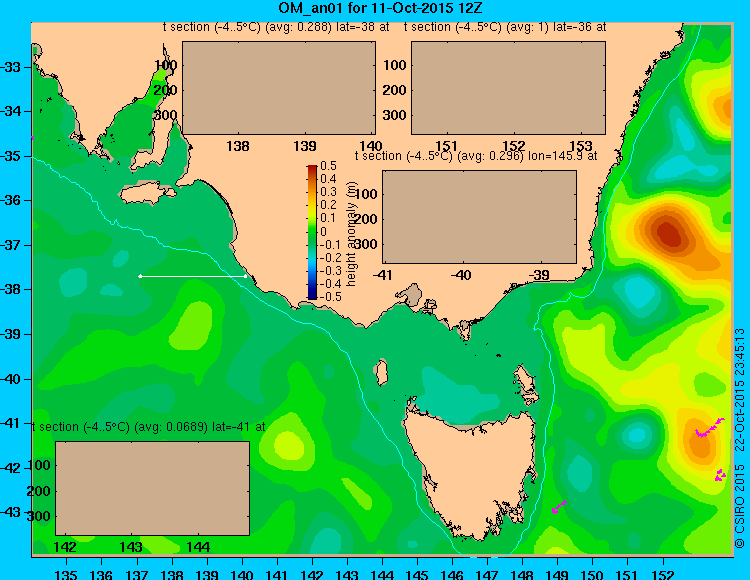
Task: Click the -37 latitude axis label
Action: tap(11, 245)
